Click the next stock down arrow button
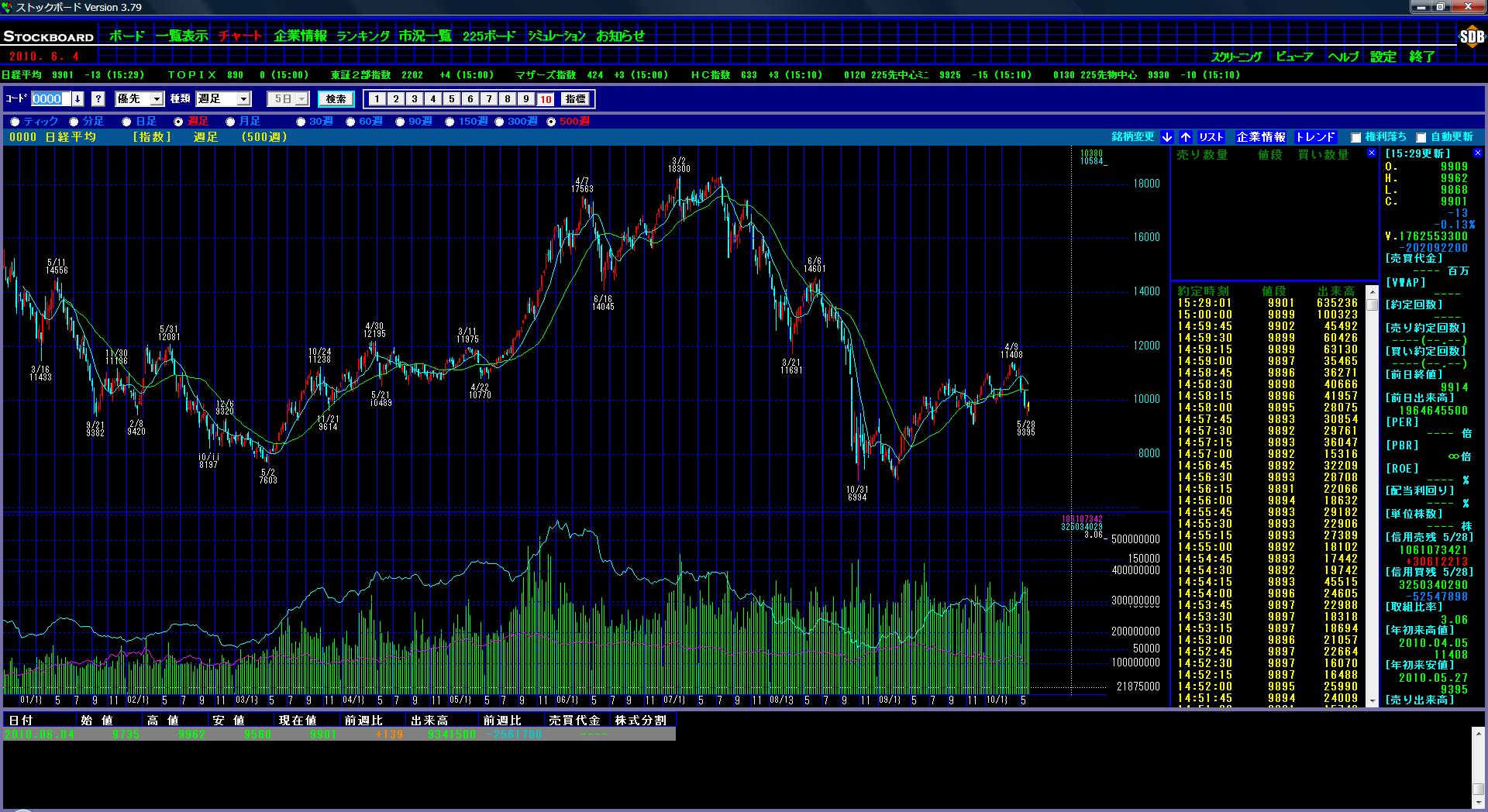This screenshot has width=1488, height=812. click(1167, 137)
